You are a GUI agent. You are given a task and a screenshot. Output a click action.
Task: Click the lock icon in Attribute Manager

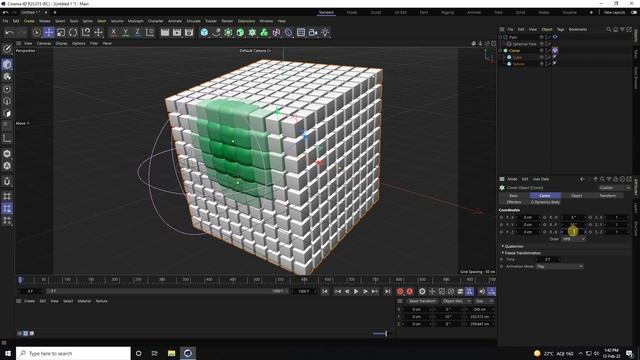(x=616, y=179)
